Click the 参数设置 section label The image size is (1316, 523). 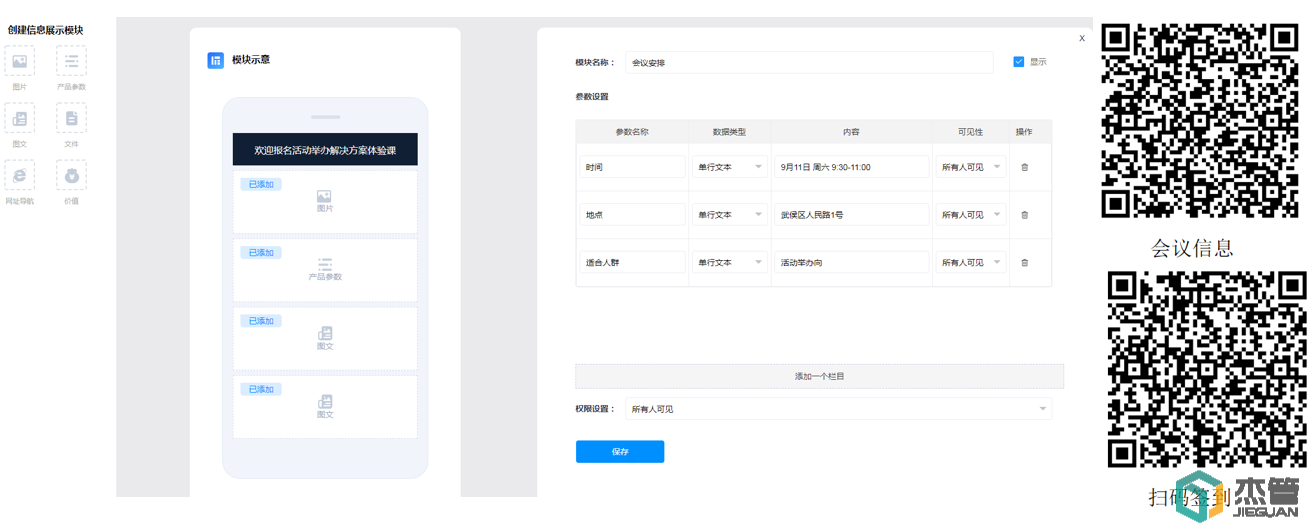click(592, 97)
